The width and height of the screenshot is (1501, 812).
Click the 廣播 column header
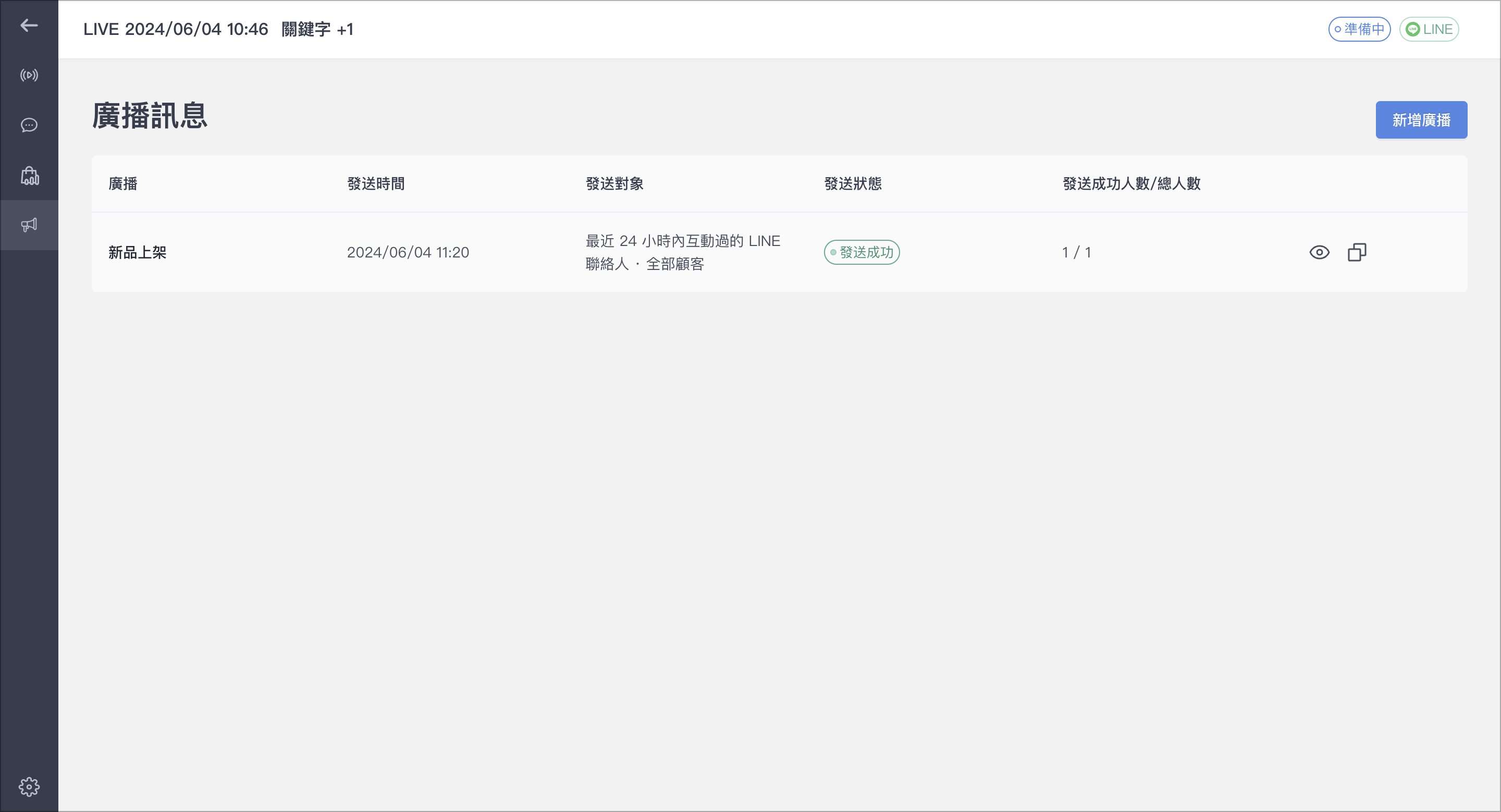pos(123,183)
